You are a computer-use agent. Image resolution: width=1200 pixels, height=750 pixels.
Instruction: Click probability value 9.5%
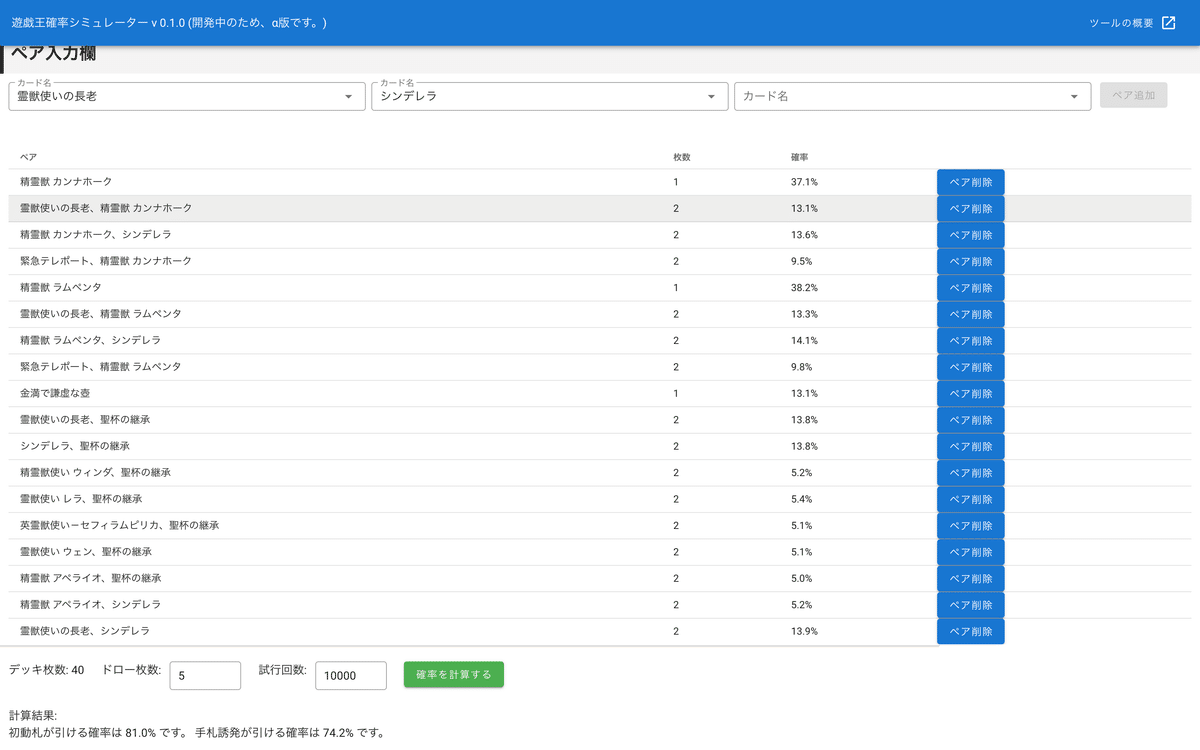point(801,261)
